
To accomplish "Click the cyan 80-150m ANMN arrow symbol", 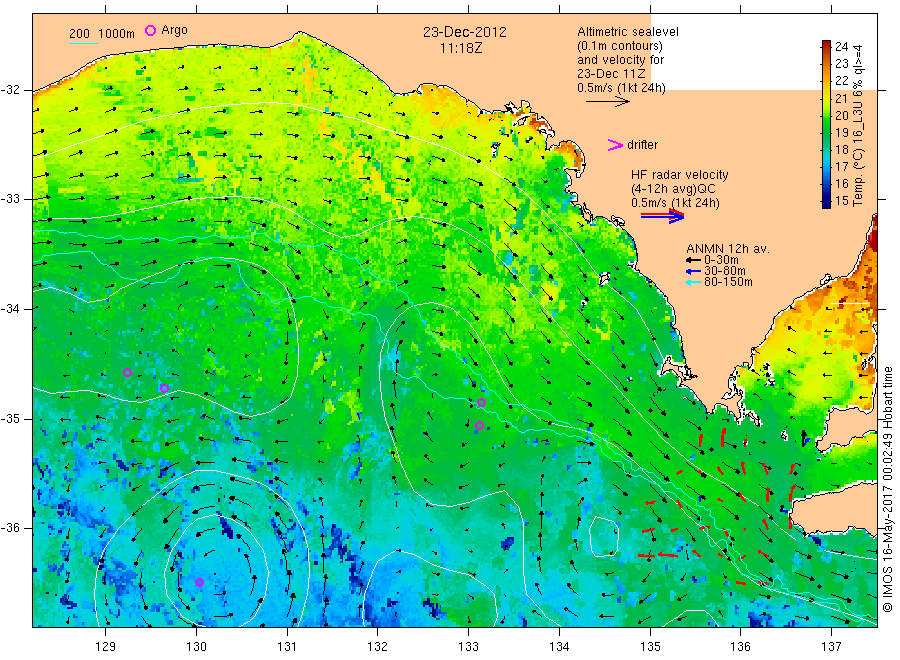I will tap(694, 282).
